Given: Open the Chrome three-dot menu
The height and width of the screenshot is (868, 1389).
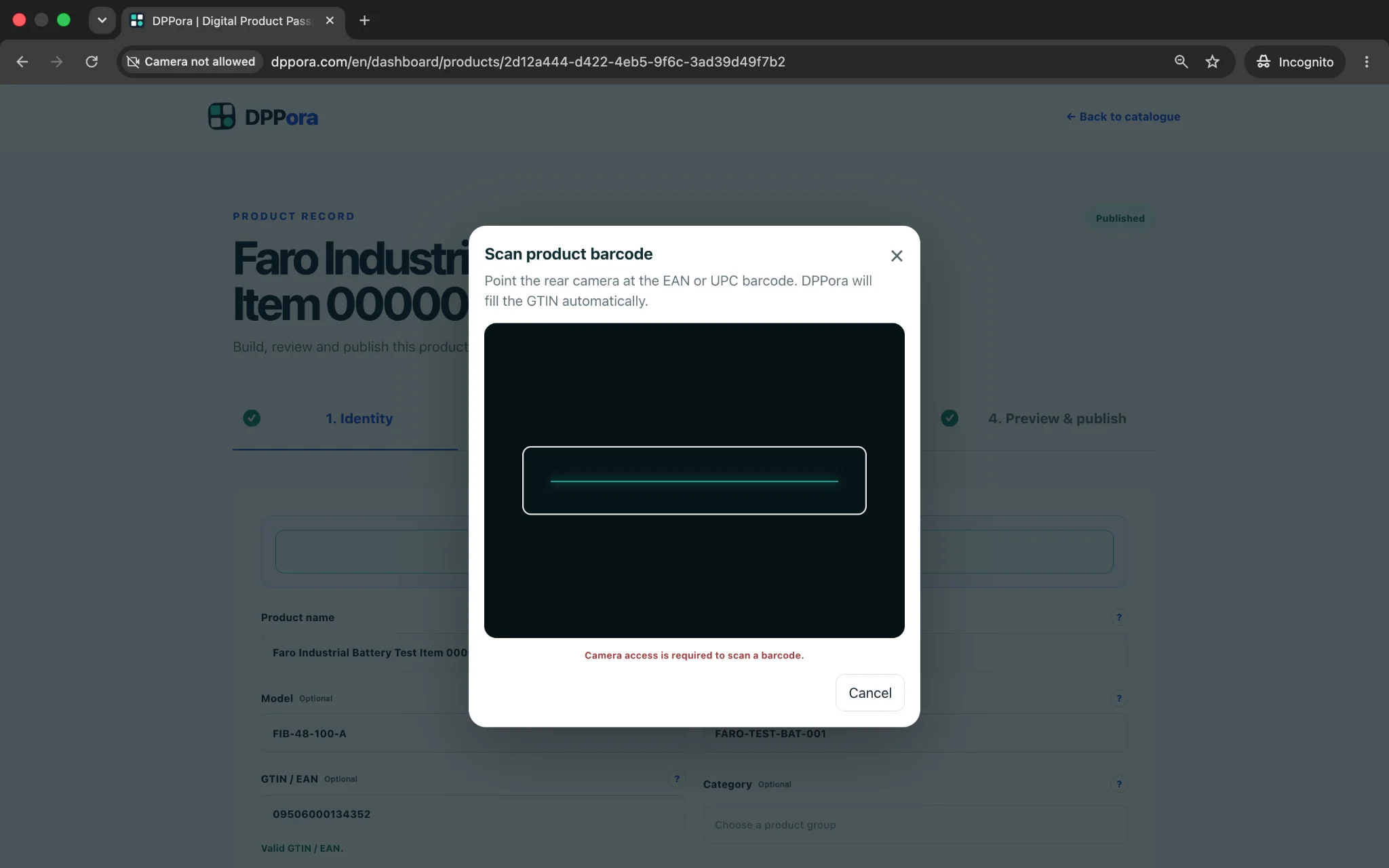Looking at the screenshot, I should pos(1367,62).
